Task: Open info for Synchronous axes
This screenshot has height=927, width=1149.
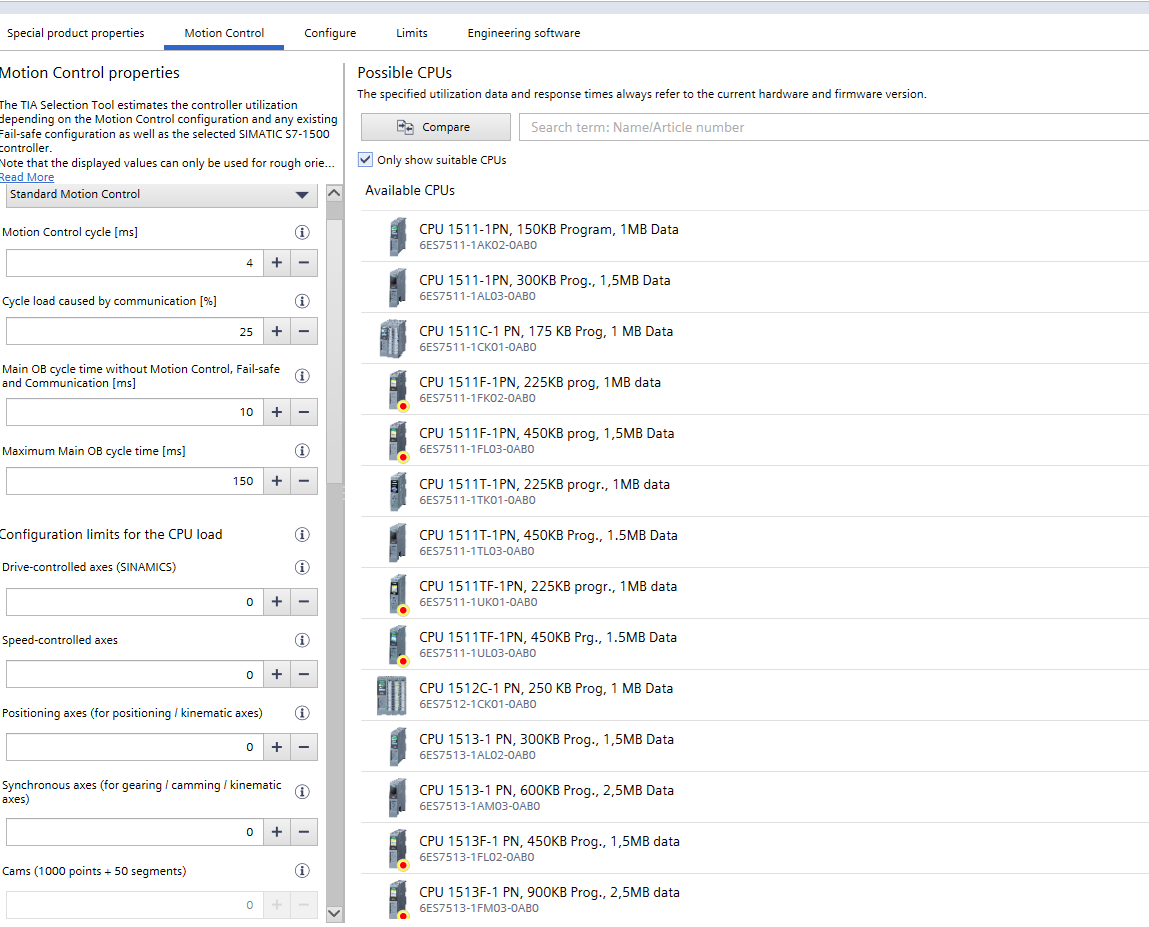Action: click(x=302, y=791)
